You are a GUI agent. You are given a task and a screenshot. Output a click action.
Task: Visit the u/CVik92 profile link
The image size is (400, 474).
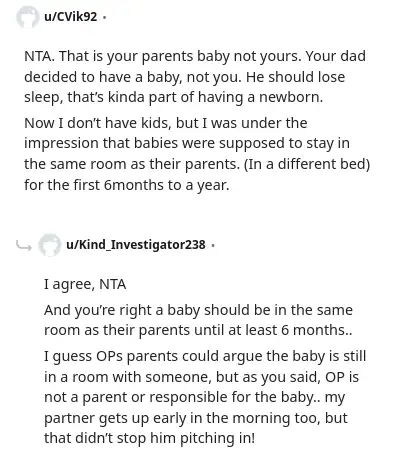[71, 16]
